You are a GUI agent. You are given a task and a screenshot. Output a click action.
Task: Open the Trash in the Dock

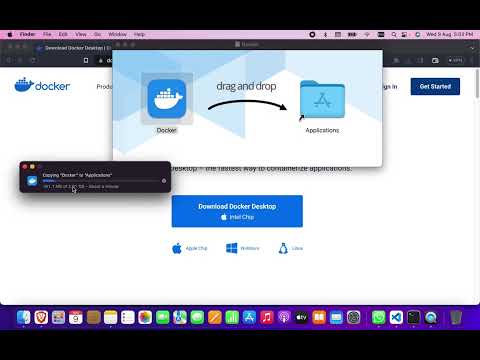[x=456, y=317]
